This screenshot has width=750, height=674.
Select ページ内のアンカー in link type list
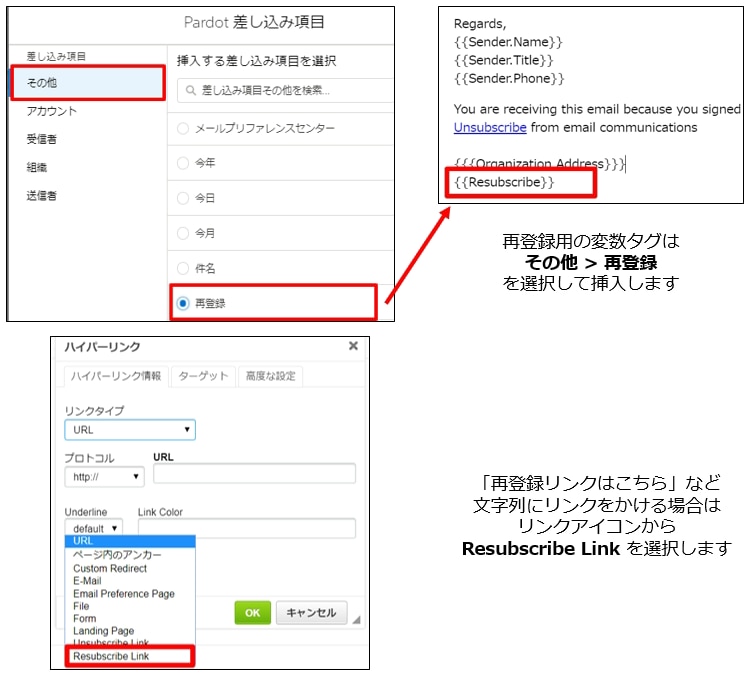pyautogui.click(x=117, y=555)
